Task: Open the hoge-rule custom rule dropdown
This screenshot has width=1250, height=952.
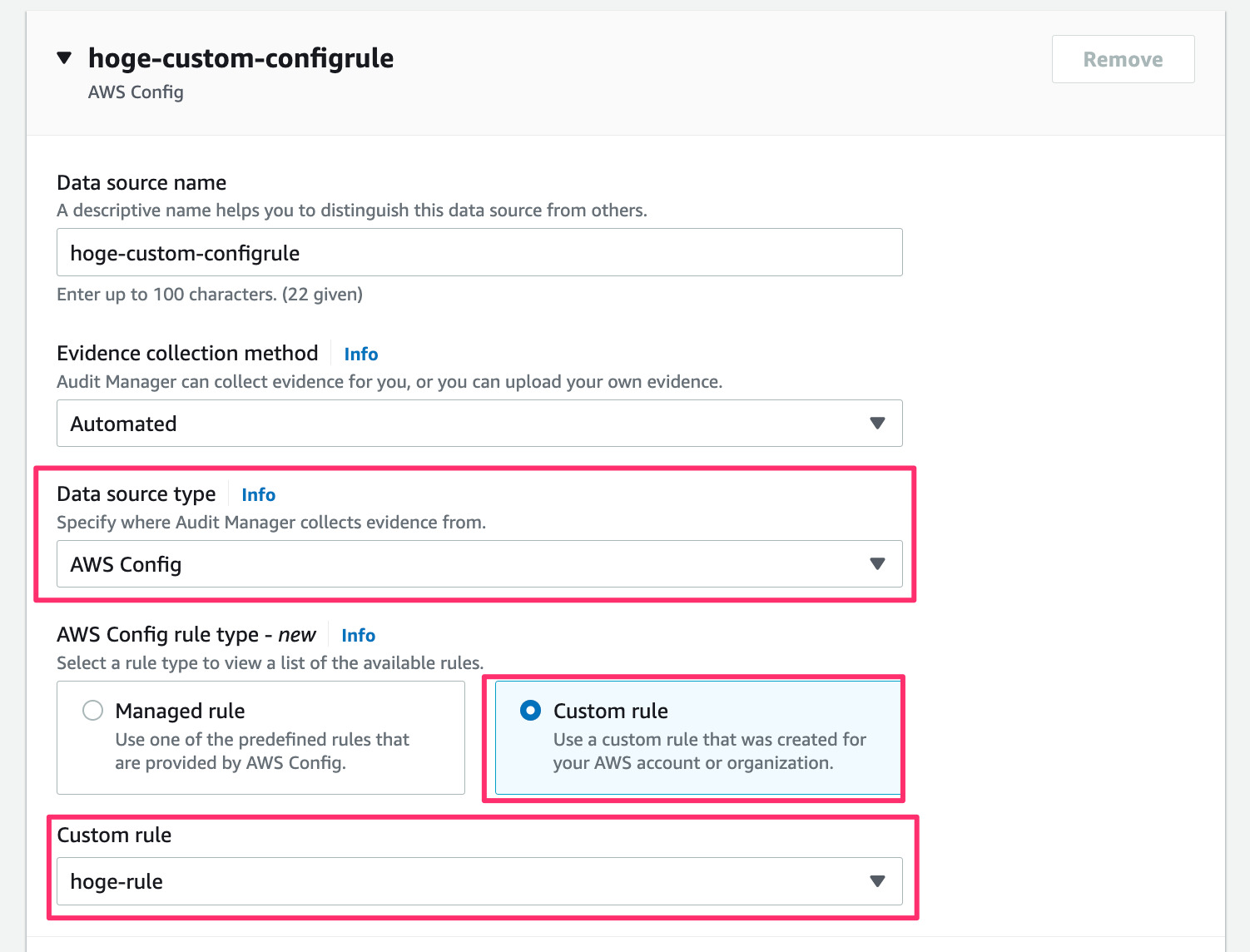Action: pyautogui.click(x=479, y=881)
